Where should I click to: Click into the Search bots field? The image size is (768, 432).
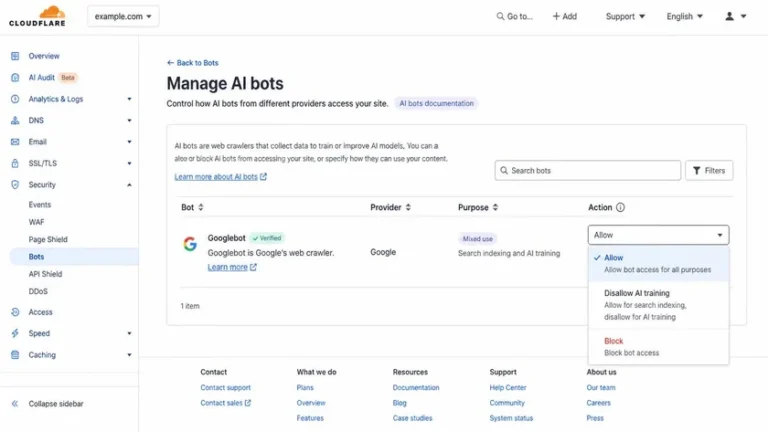coord(588,170)
